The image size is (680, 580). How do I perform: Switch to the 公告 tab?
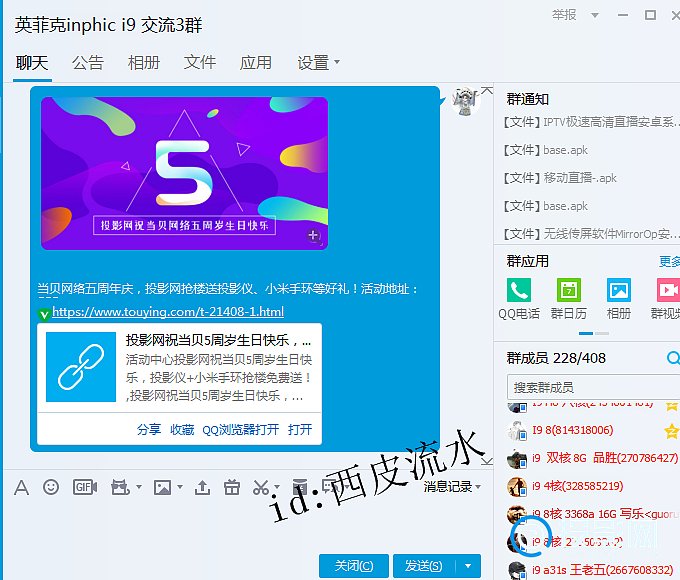(x=88, y=62)
